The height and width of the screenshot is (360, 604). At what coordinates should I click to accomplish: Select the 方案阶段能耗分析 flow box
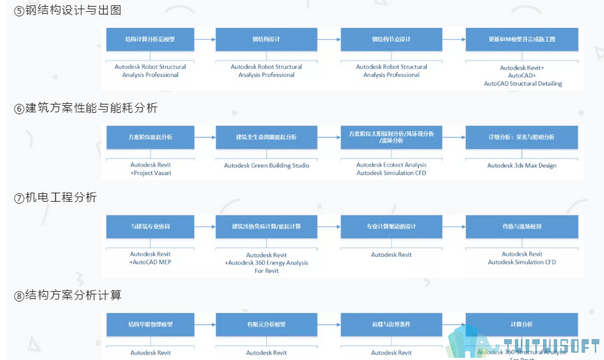tap(150, 137)
